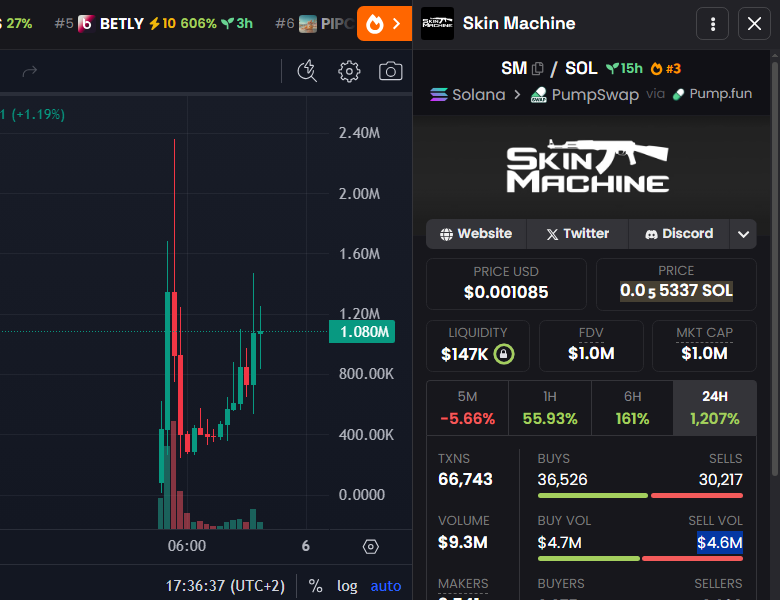
Task: Click the liquidity lock icon
Action: tap(504, 354)
